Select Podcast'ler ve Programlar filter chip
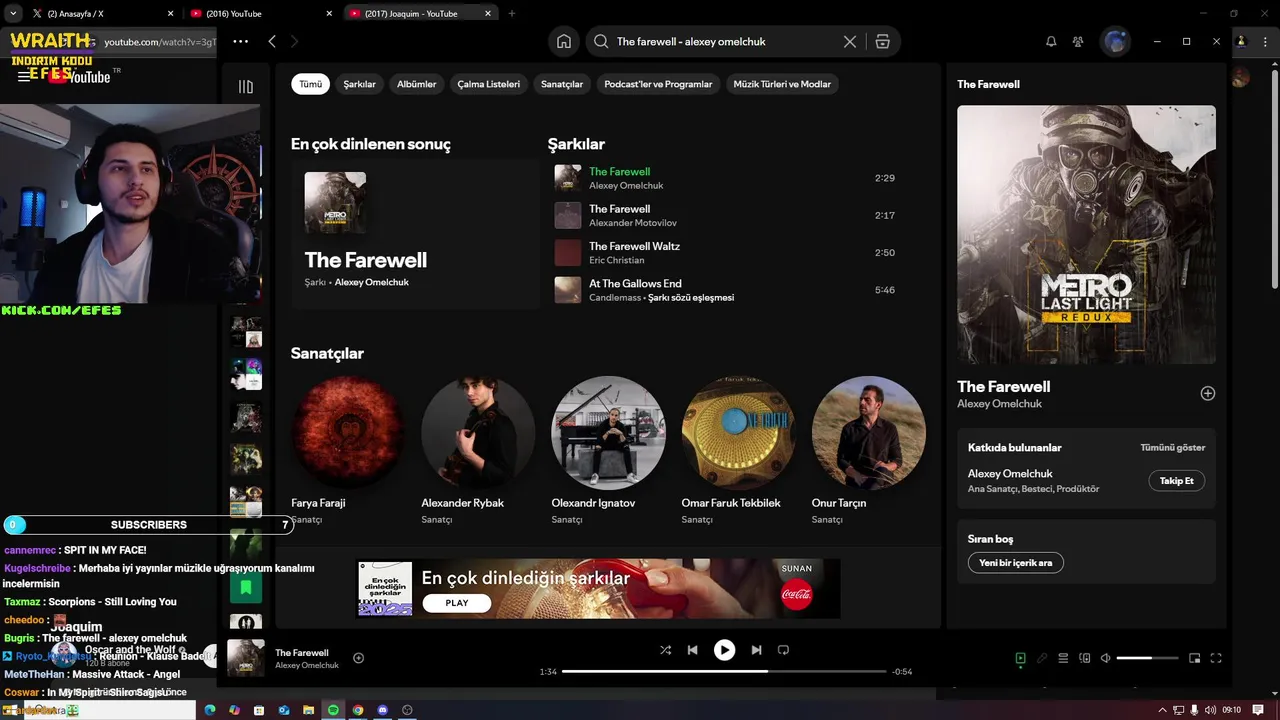Image resolution: width=1280 pixels, height=720 pixels. 658,84
